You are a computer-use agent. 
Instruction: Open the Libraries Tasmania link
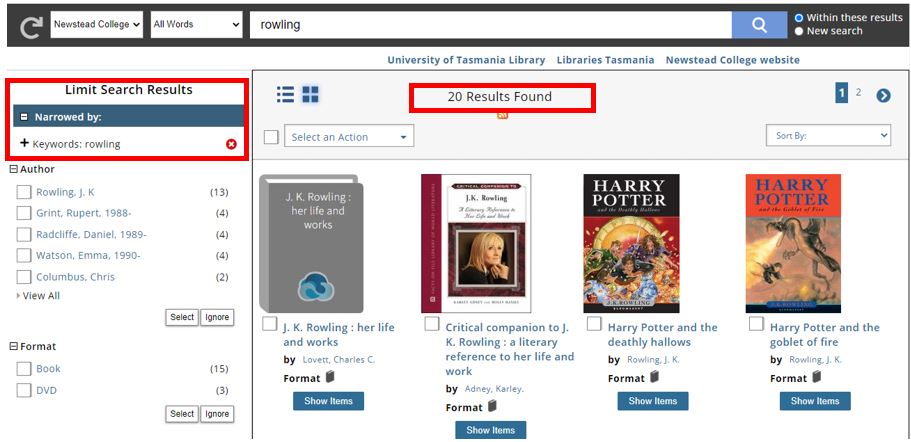605,60
